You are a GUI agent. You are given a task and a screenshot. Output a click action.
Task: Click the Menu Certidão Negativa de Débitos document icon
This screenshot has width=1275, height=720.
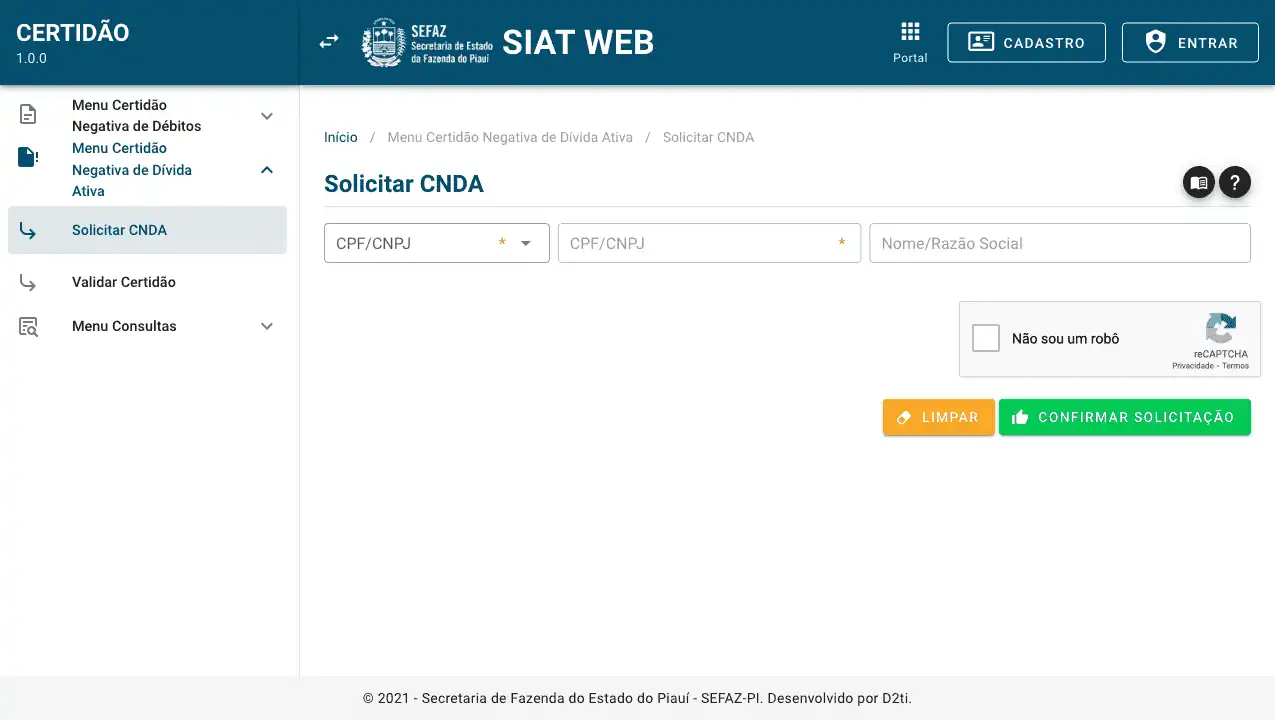click(28, 115)
